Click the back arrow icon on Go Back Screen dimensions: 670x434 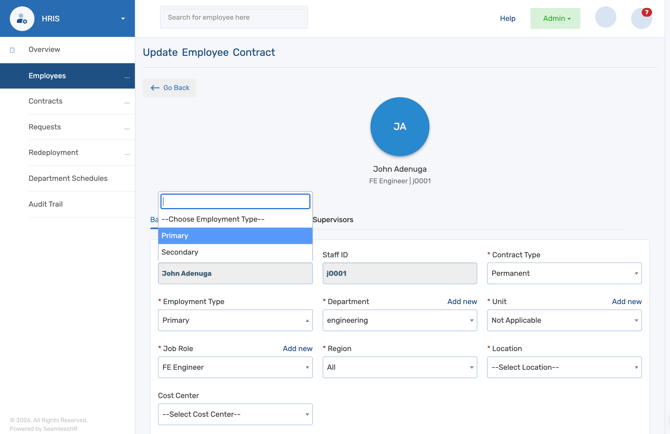[155, 88]
